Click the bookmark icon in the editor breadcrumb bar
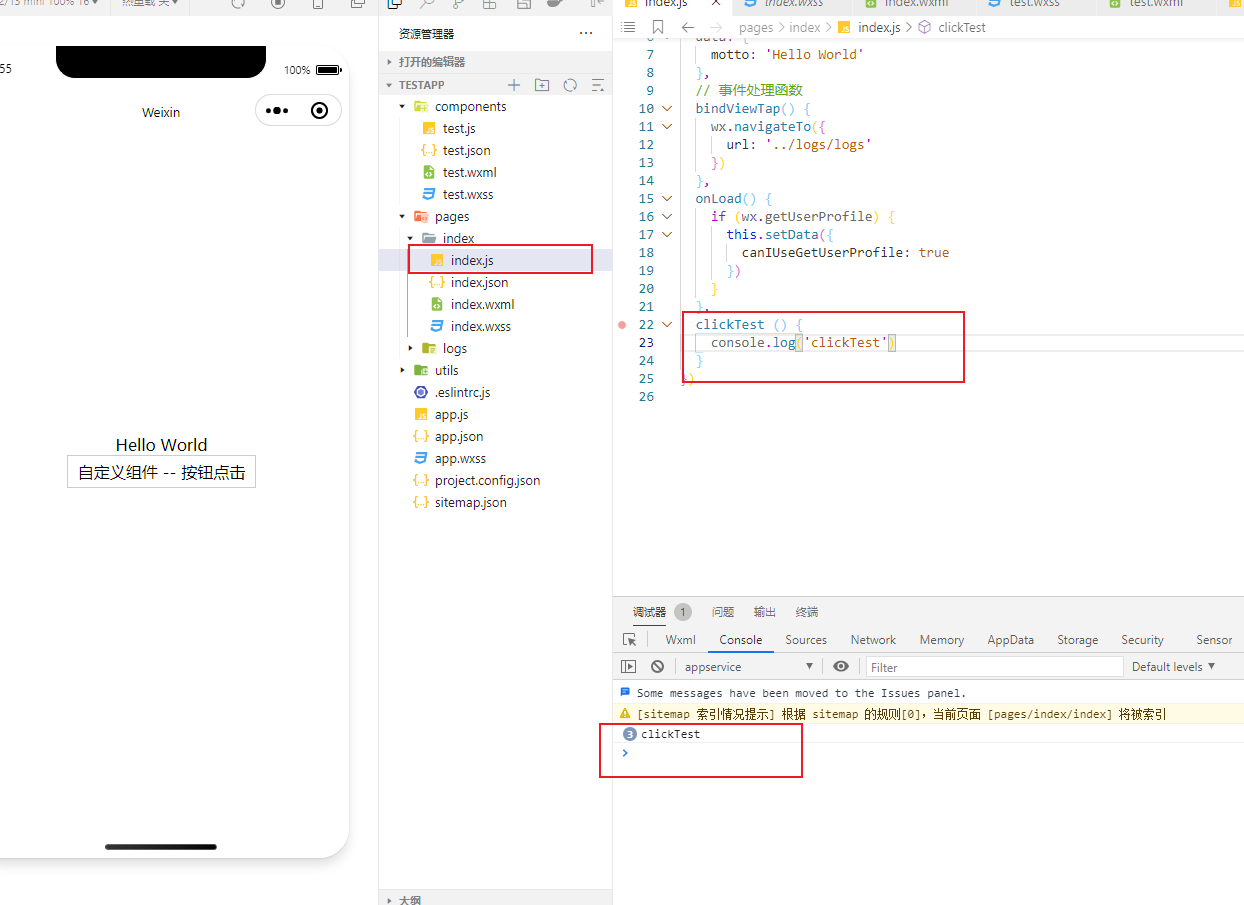The image size is (1244, 905). pos(657,27)
